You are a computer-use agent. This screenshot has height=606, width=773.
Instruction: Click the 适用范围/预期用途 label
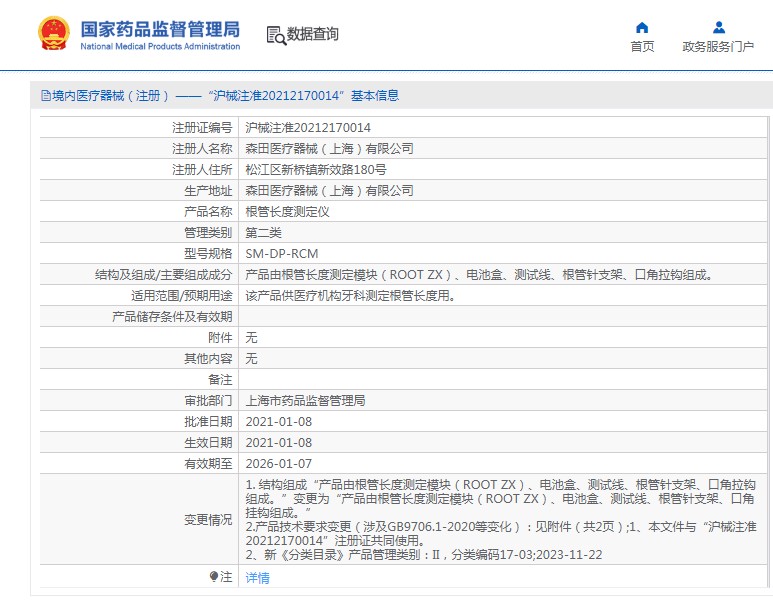tap(181, 296)
